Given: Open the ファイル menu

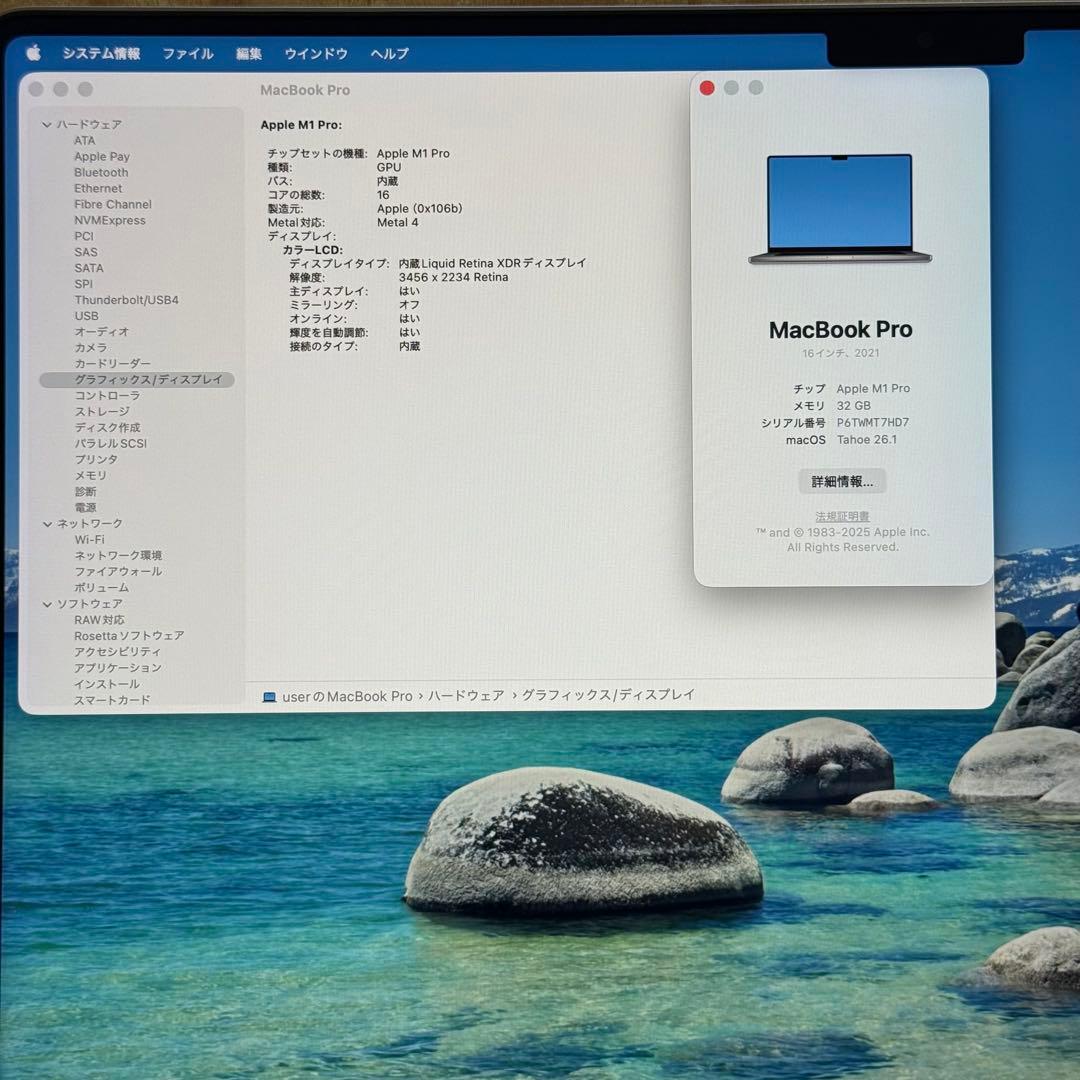Looking at the screenshot, I should pyautogui.click(x=188, y=54).
